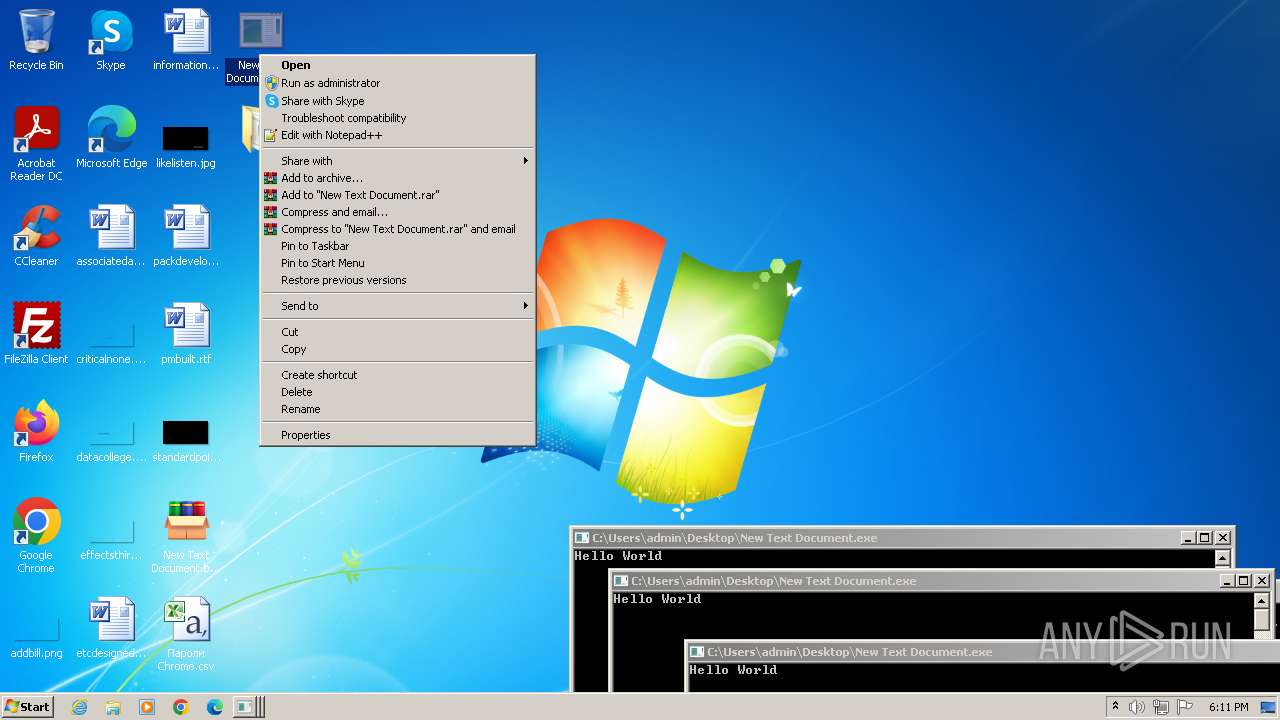Choose Add to "New Text Document.rar"
1280x720 pixels.
coord(398,195)
